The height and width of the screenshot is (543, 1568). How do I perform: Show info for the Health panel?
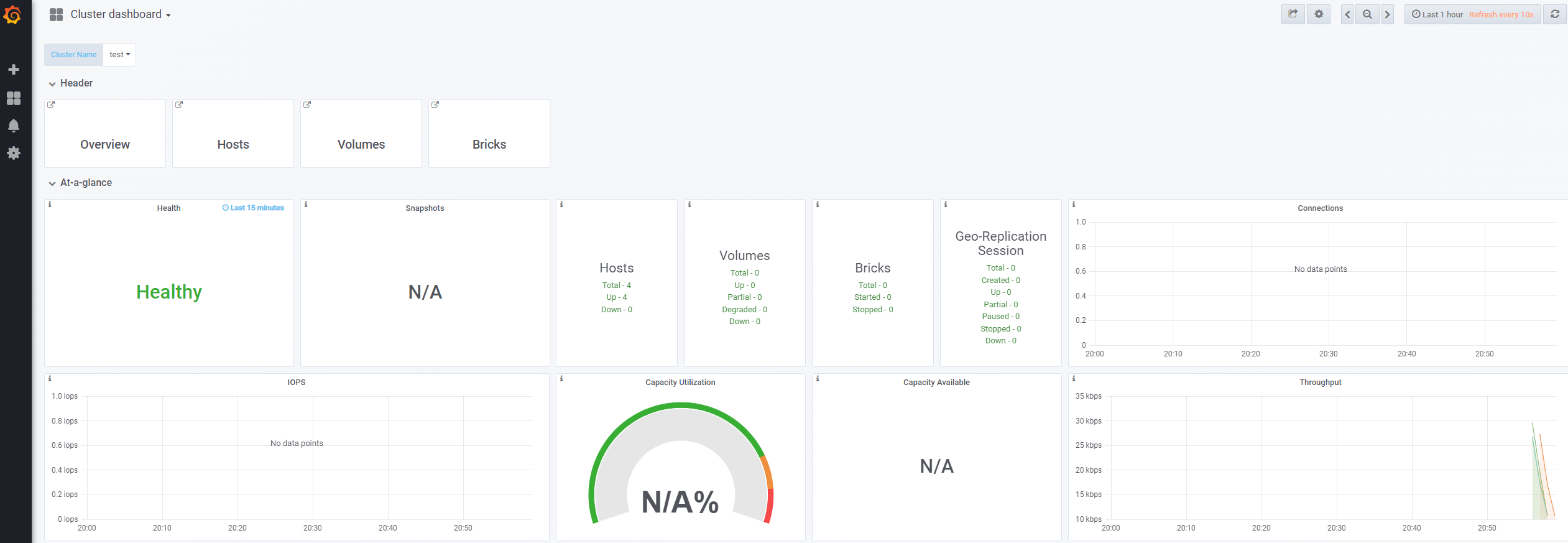pos(50,204)
